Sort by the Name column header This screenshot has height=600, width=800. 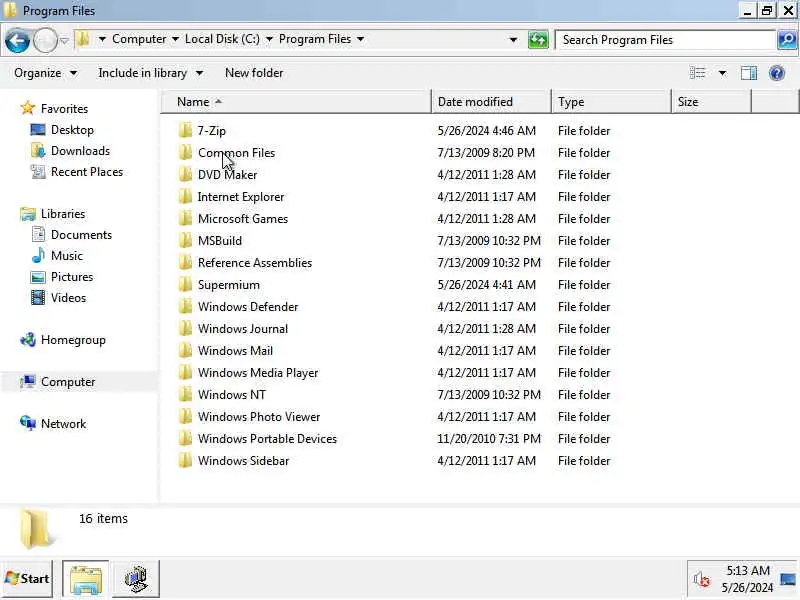point(296,102)
